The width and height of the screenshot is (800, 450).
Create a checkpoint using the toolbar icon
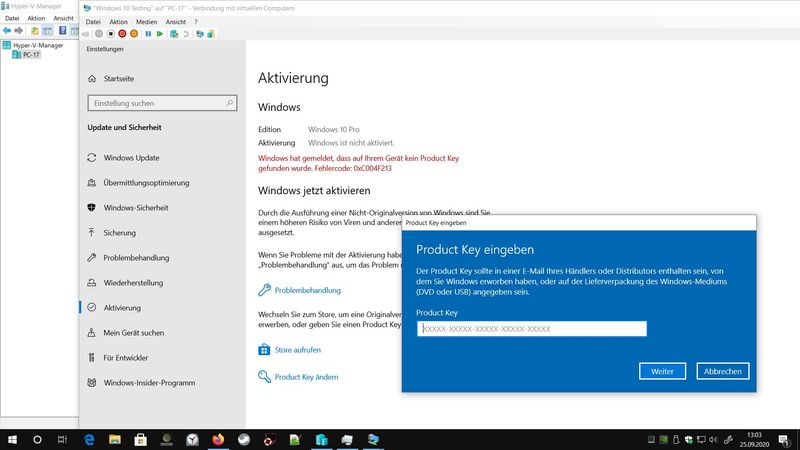pos(174,34)
